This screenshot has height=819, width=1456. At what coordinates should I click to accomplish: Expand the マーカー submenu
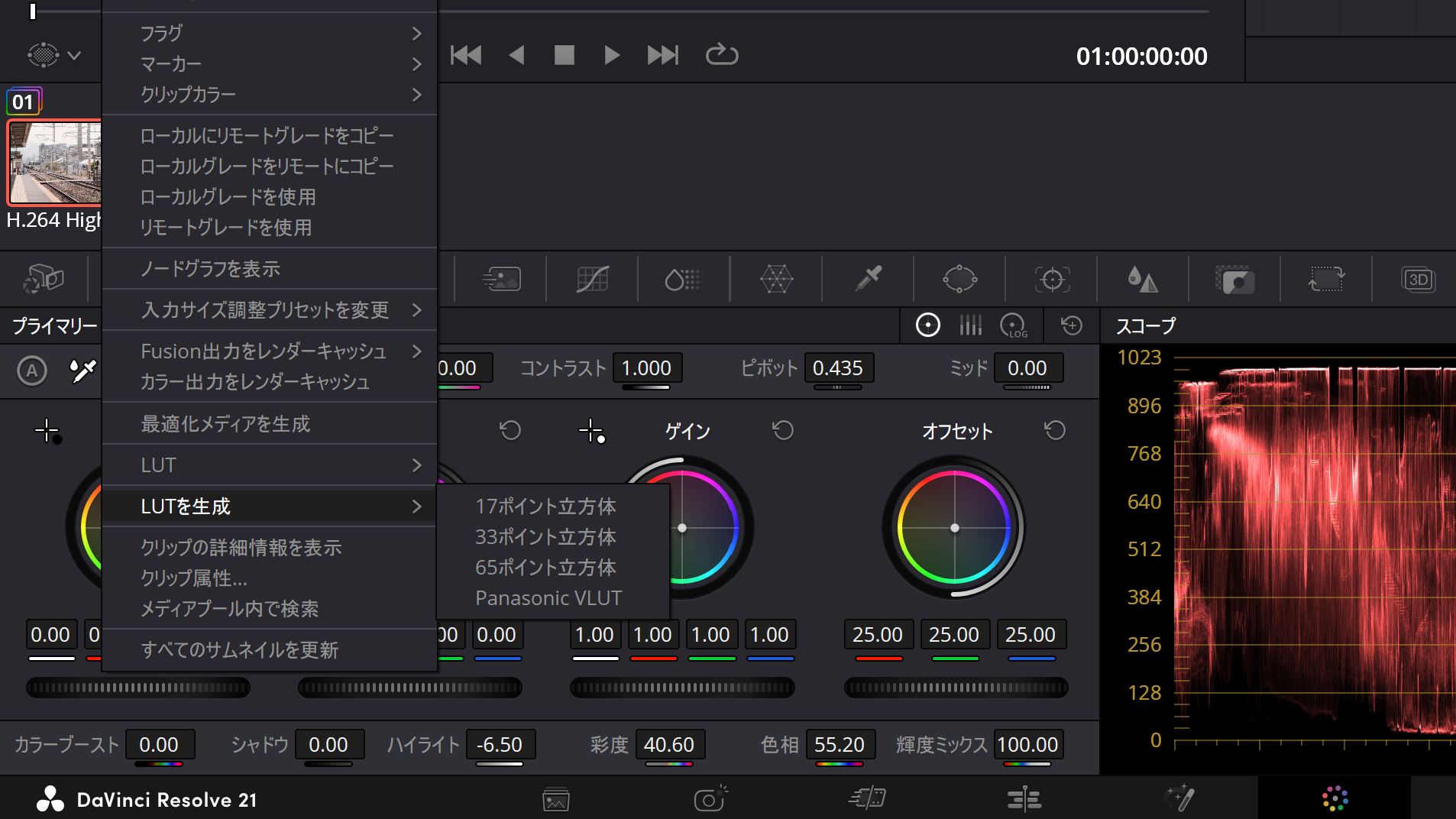pyautogui.click(x=269, y=63)
